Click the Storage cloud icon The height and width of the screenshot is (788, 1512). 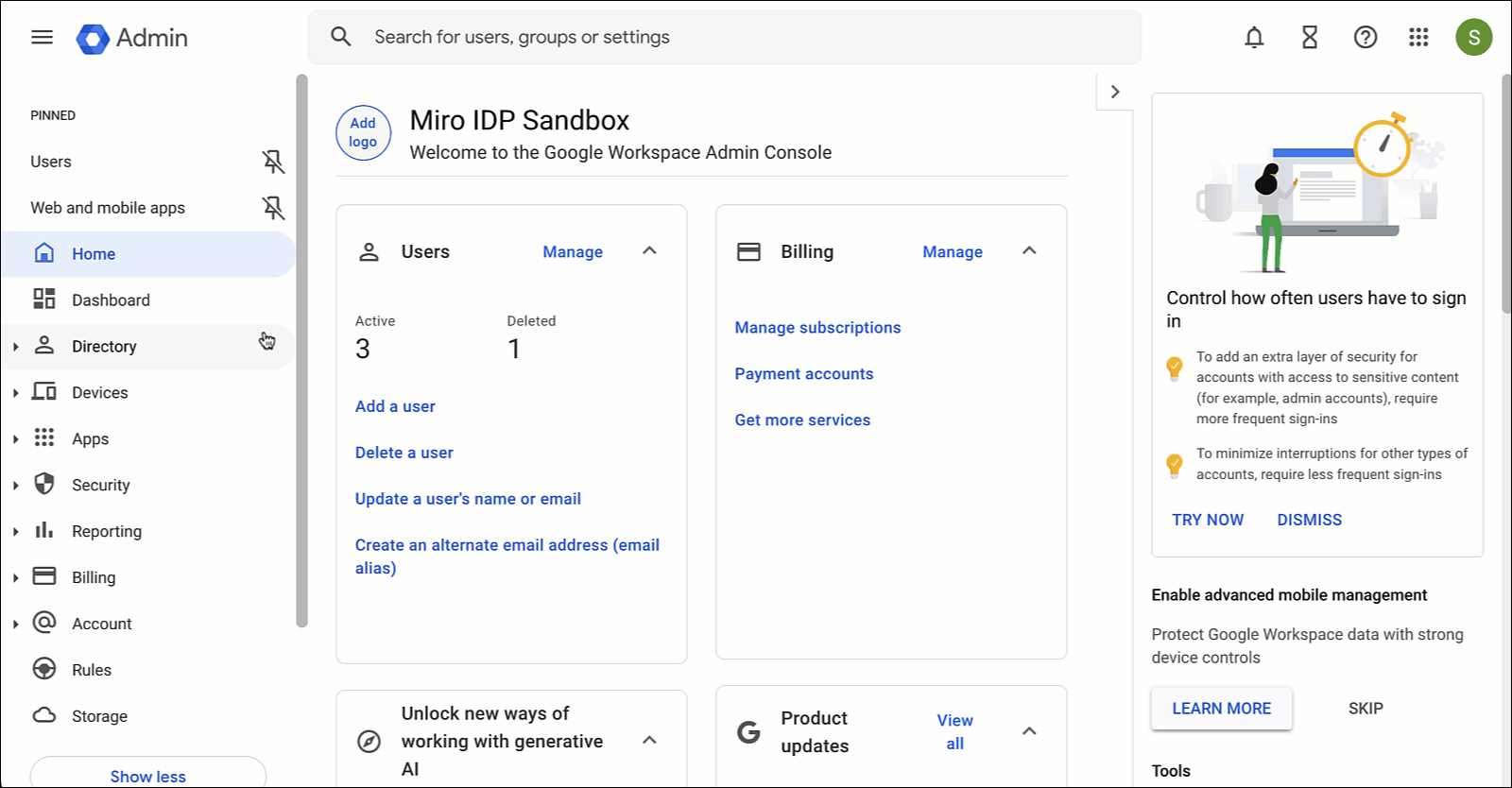pos(44,715)
